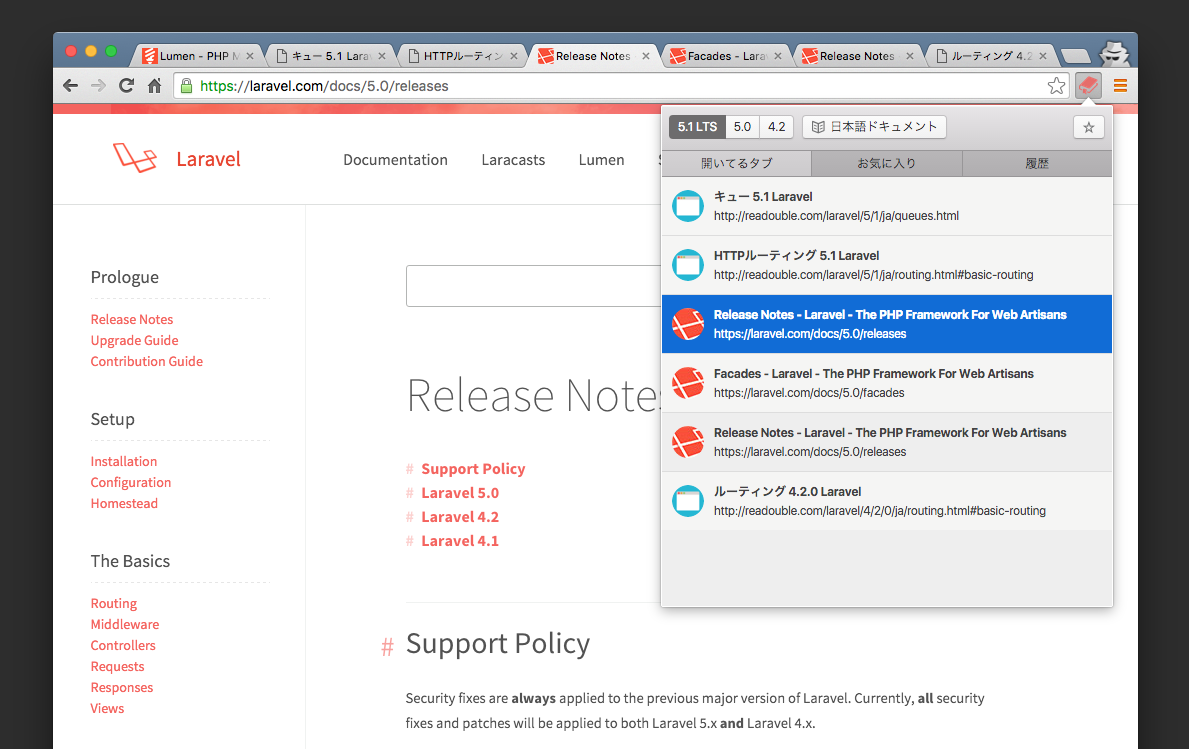Jump to the Laravel 4.2 section link

click(460, 517)
